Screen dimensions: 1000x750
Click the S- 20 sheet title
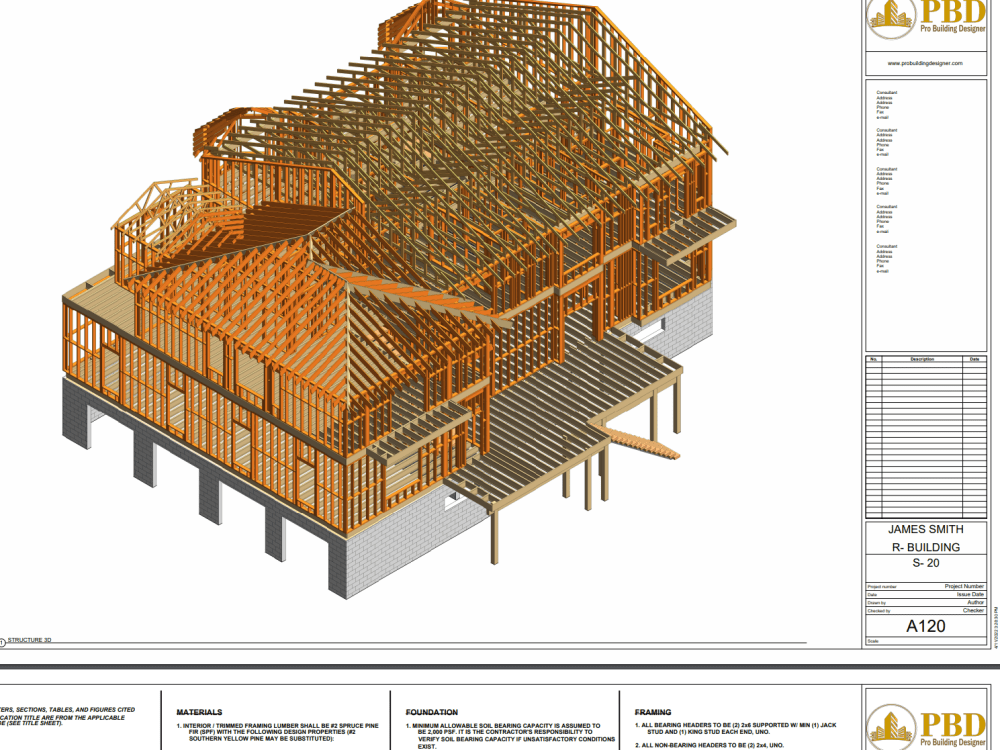click(x=924, y=562)
